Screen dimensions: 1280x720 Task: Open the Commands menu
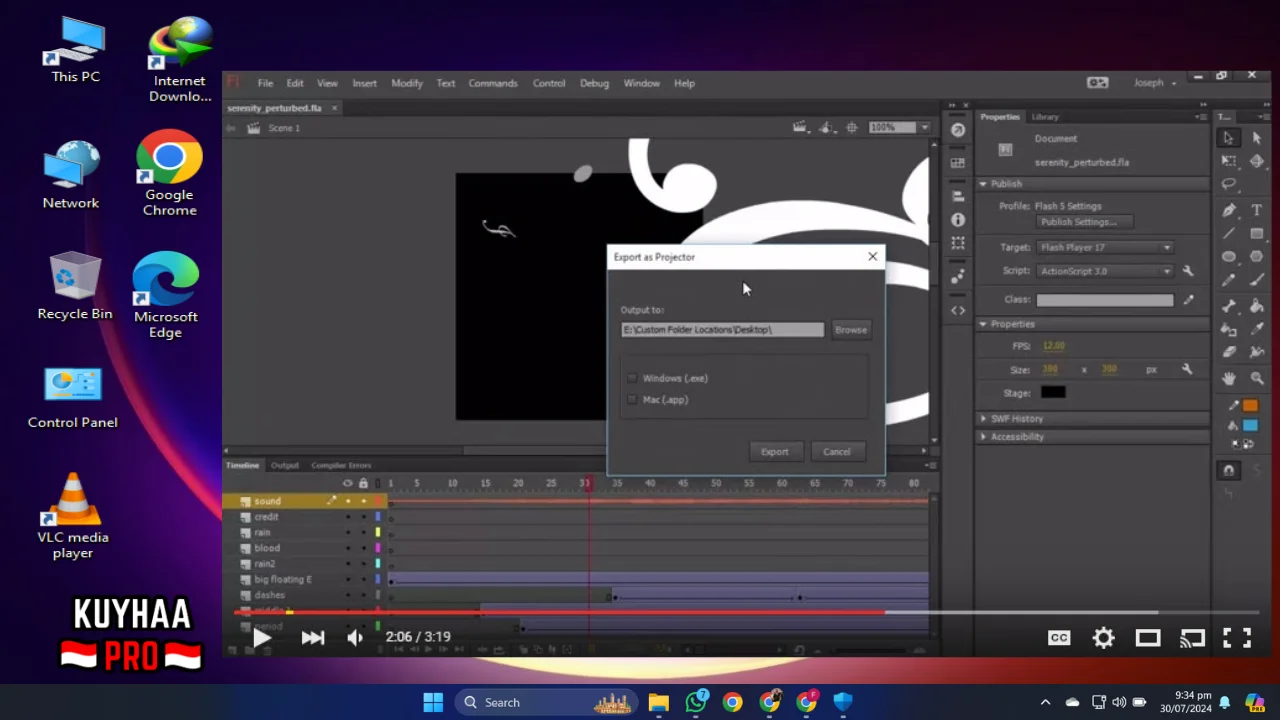click(493, 83)
